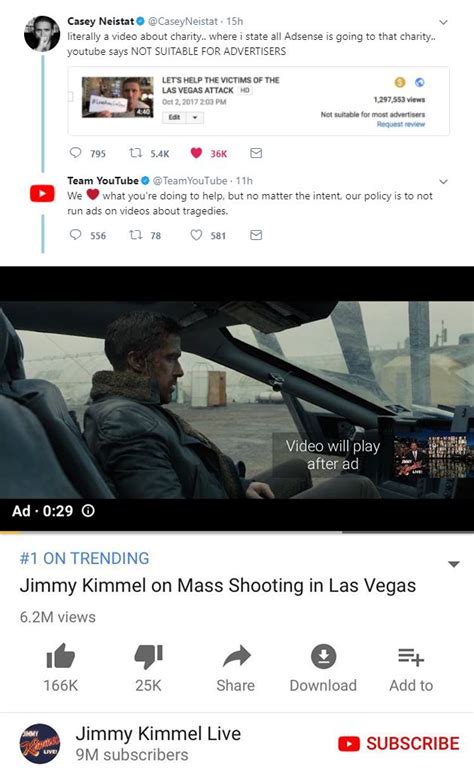Share the Jimmy Kimmel video
Screen dimensions: 474x777
[236, 656]
